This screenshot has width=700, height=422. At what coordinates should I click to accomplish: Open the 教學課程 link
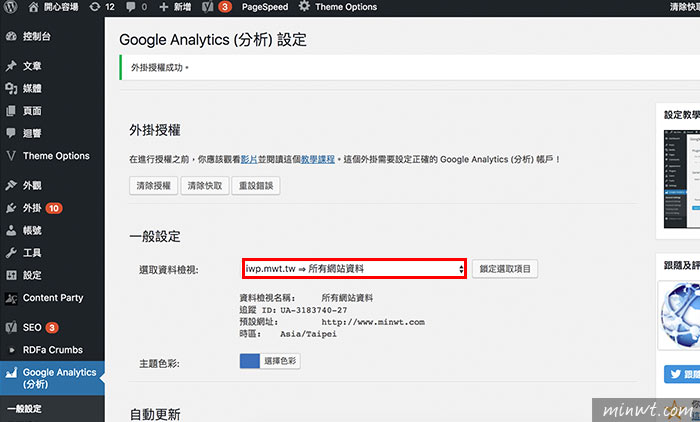pos(317,159)
